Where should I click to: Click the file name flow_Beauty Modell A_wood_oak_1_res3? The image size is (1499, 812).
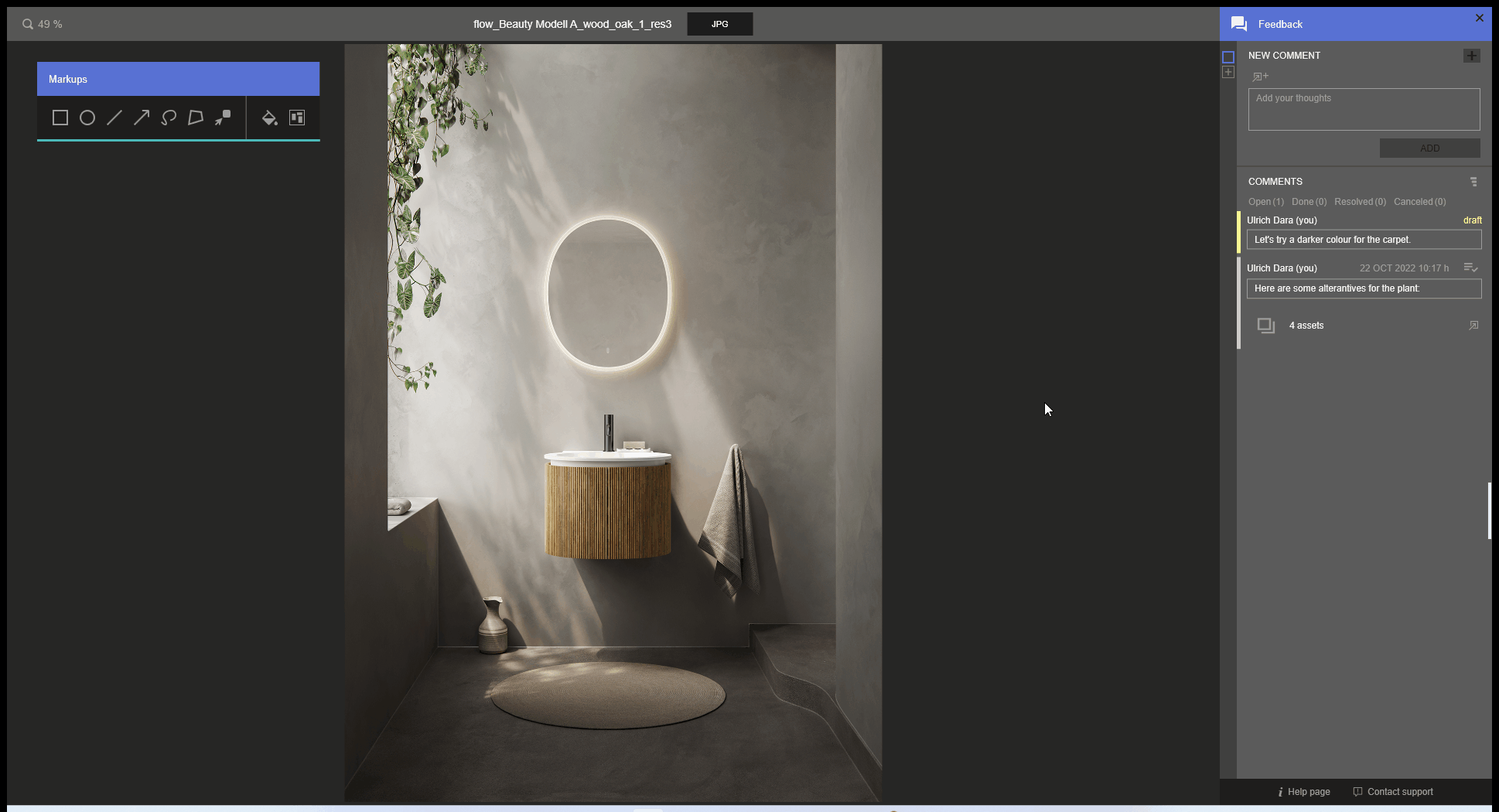572,24
